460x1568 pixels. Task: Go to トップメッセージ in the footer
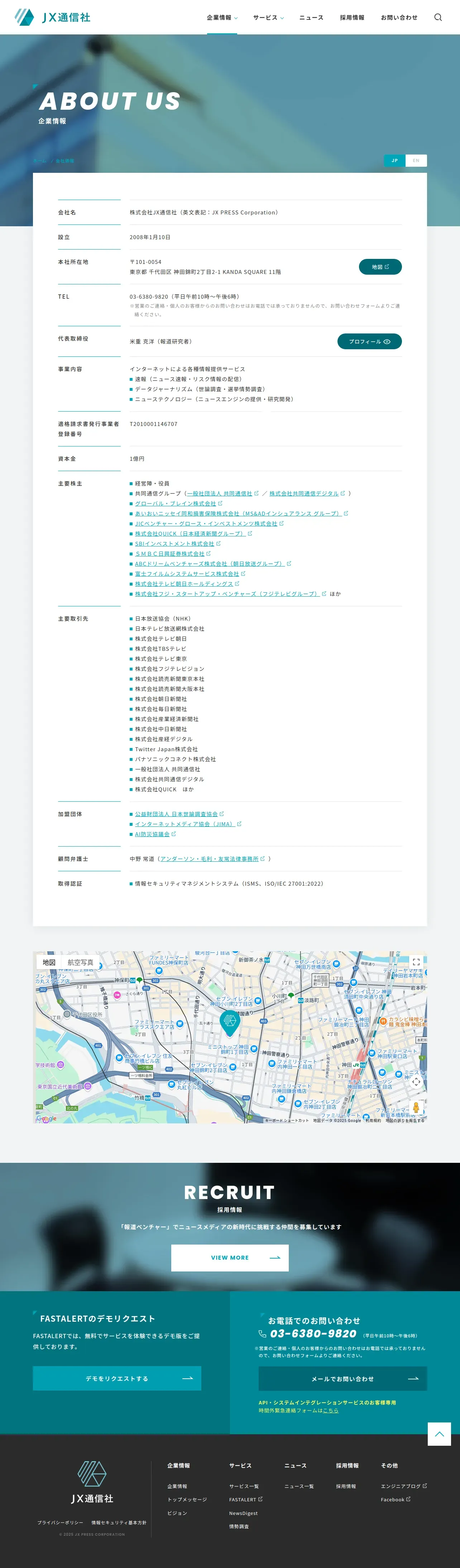pyautogui.click(x=187, y=1499)
